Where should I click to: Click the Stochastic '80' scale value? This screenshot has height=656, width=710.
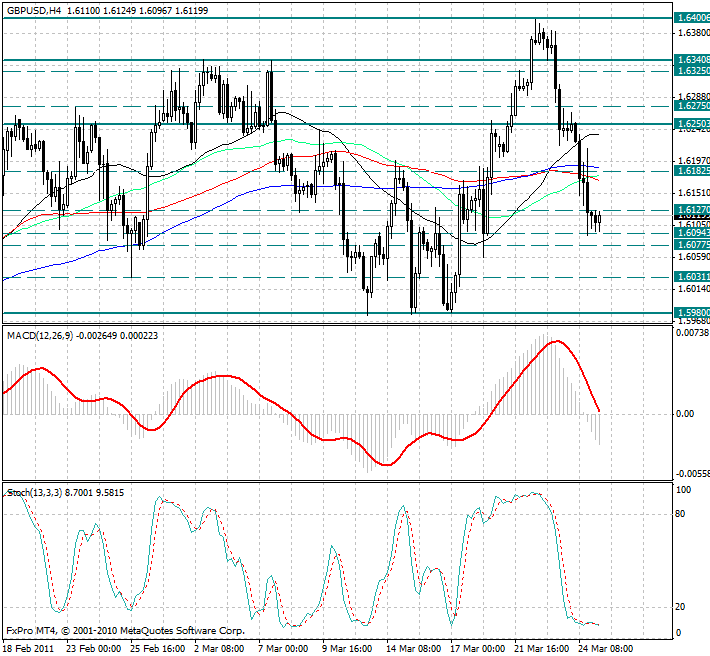click(680, 514)
